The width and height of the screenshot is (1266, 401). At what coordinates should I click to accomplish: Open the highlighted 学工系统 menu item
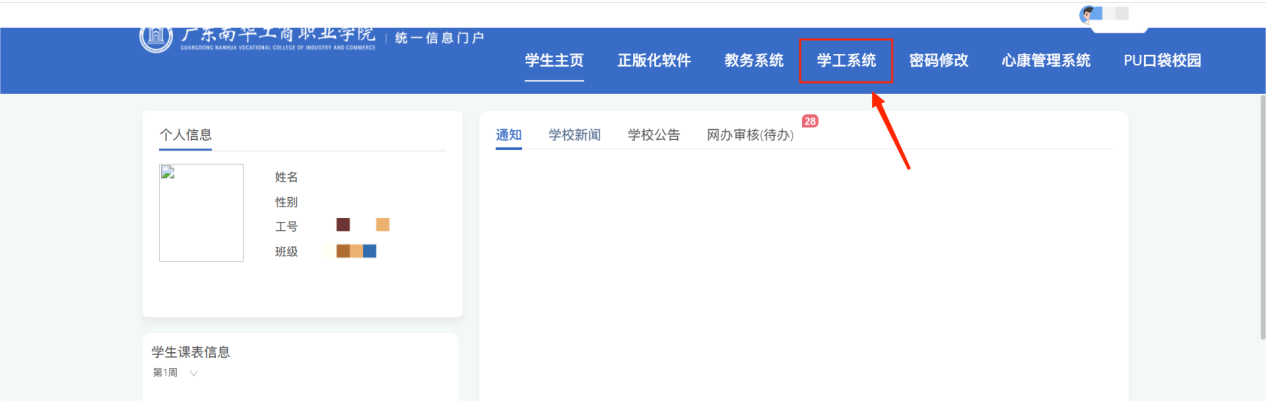846,60
